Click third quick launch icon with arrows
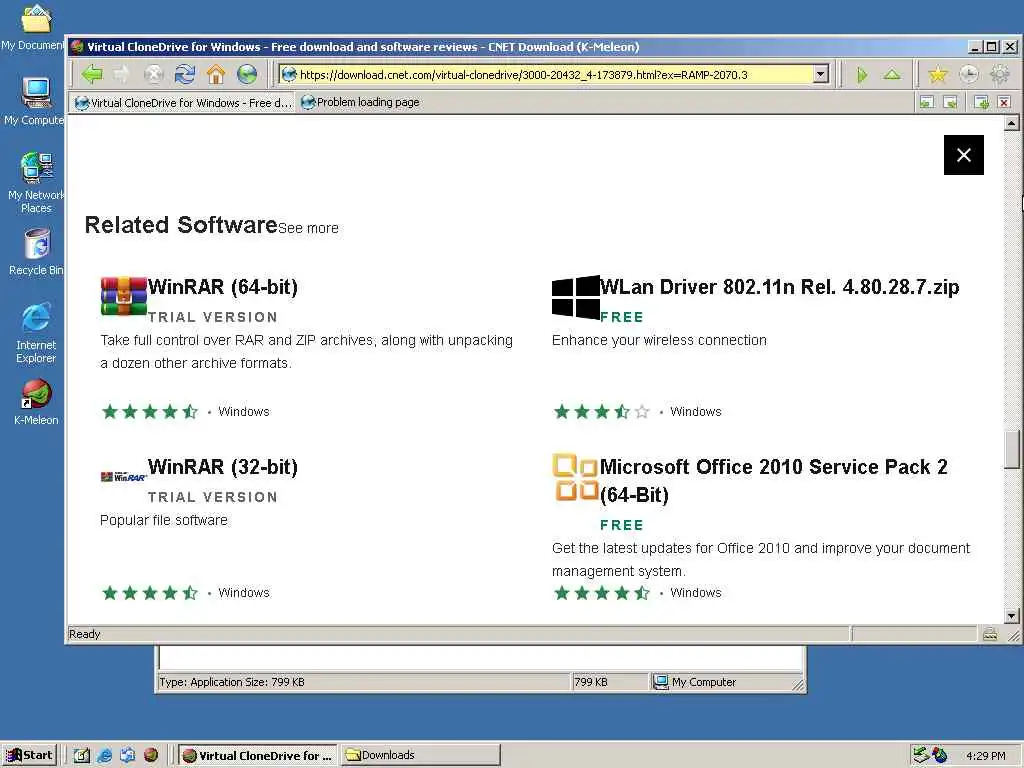1024x768 pixels. (127, 755)
